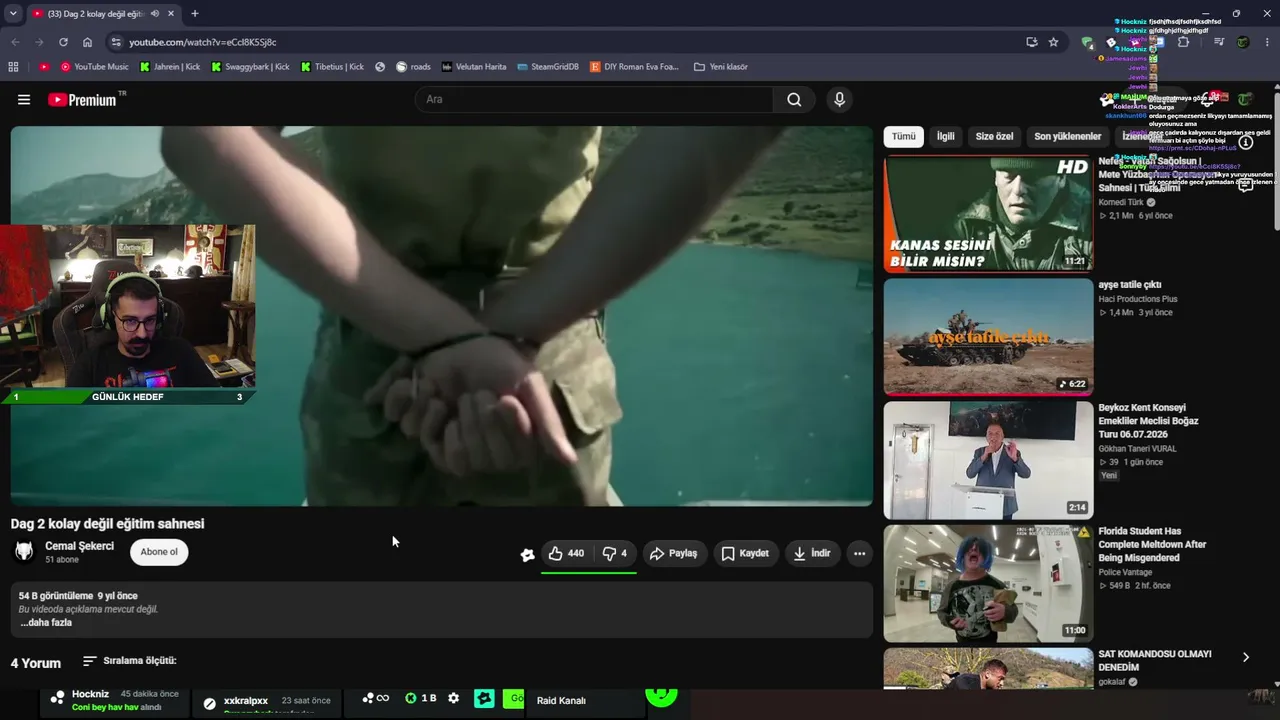Open settings gear in bottom overlay bar
Viewport: 1280px width, 720px height.
click(x=453, y=698)
